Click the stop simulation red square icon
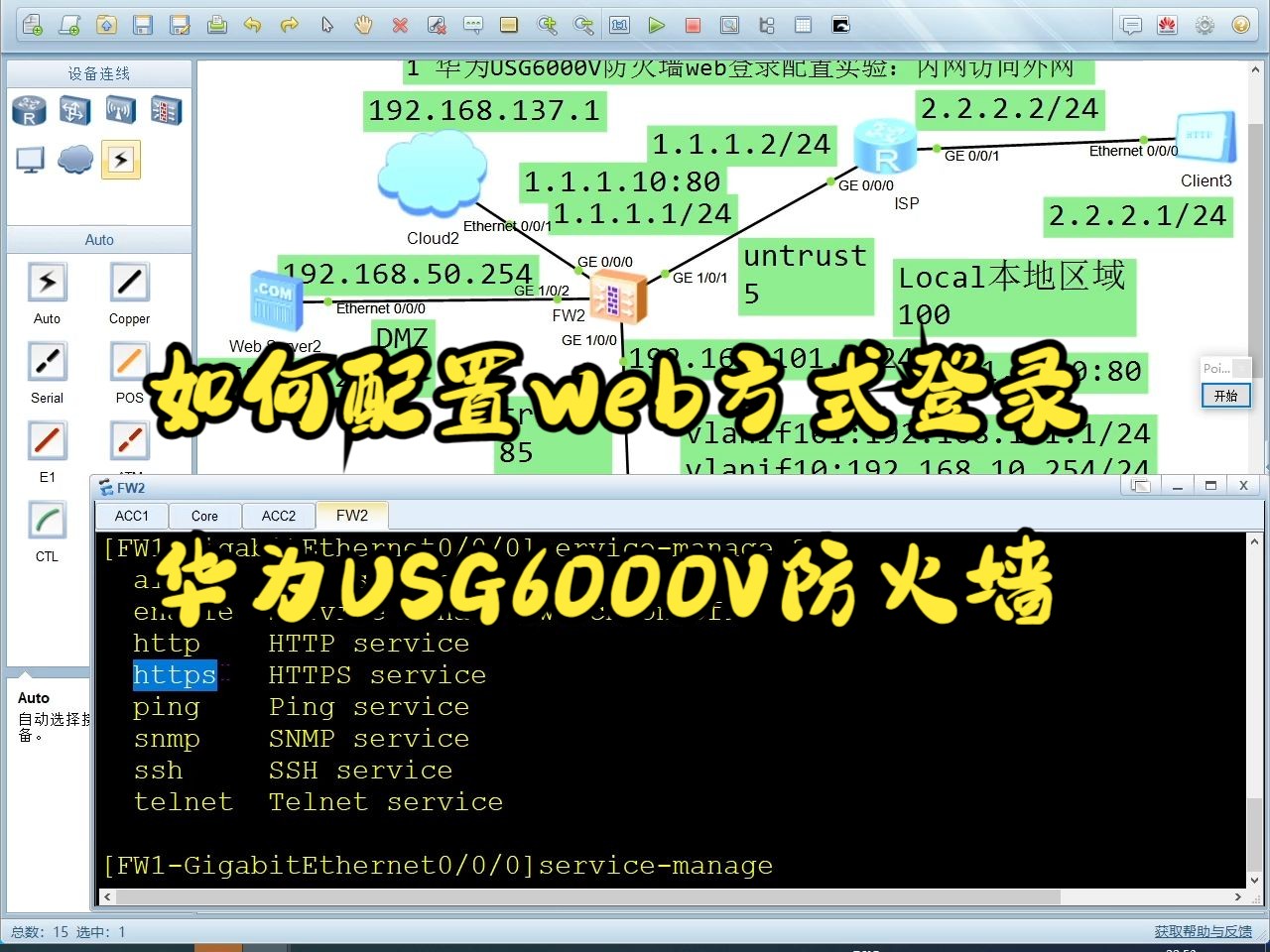Screen dimensions: 1270x952 point(695,25)
